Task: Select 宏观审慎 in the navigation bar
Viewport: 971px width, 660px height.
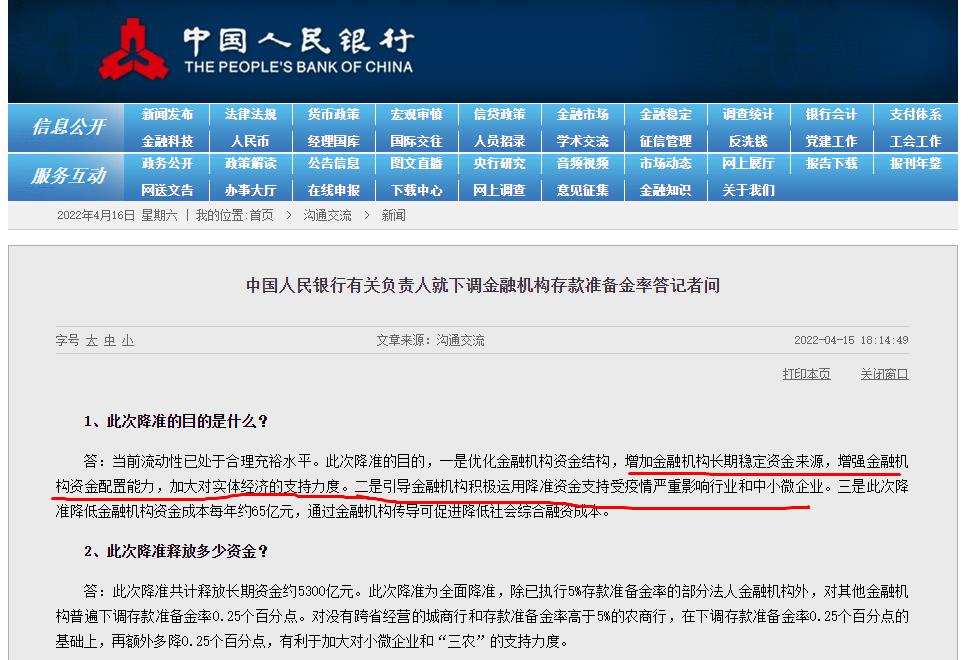Action: (416, 115)
